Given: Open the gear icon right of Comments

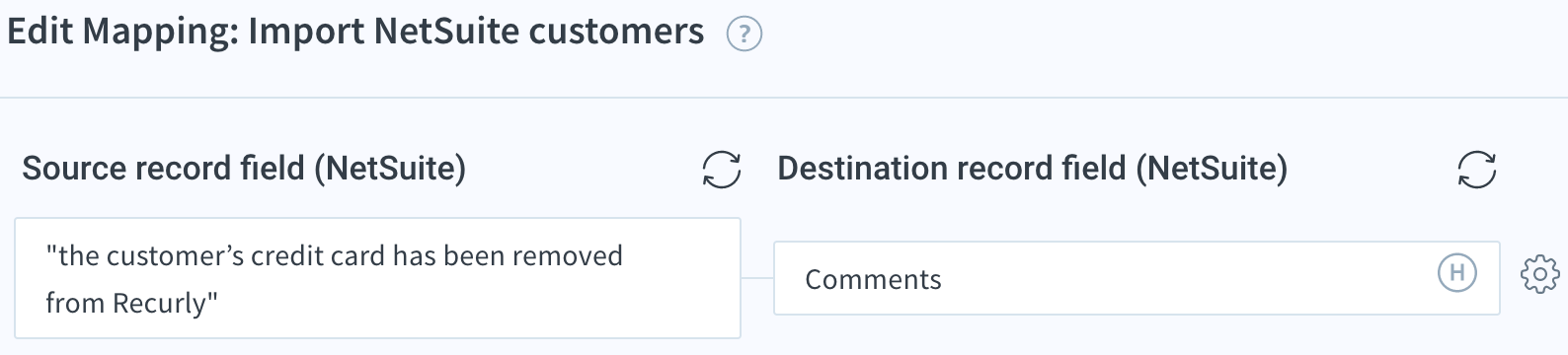Looking at the screenshot, I should (x=1540, y=274).
